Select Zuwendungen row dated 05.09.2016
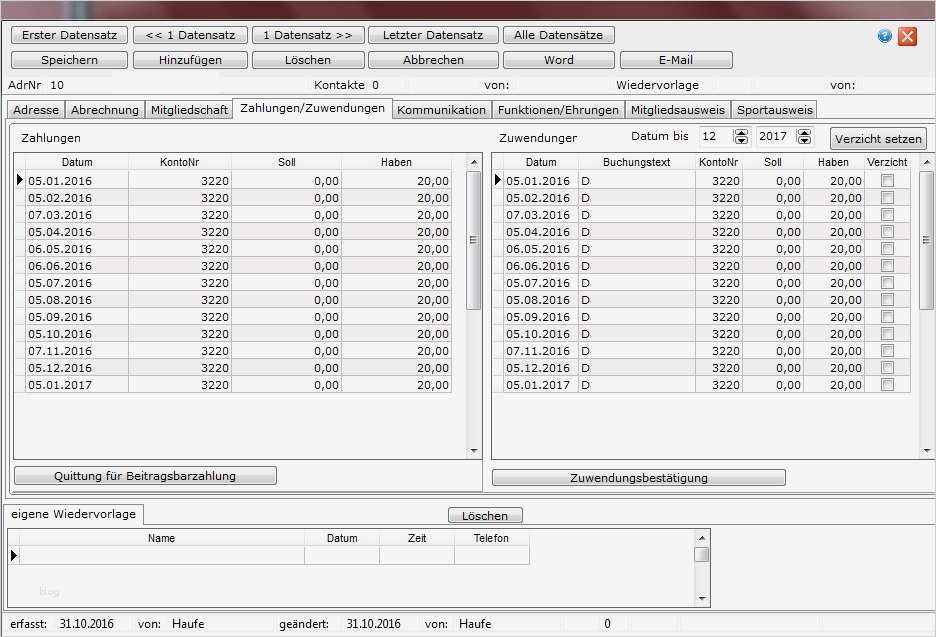The image size is (936, 637). pyautogui.click(x=707, y=316)
